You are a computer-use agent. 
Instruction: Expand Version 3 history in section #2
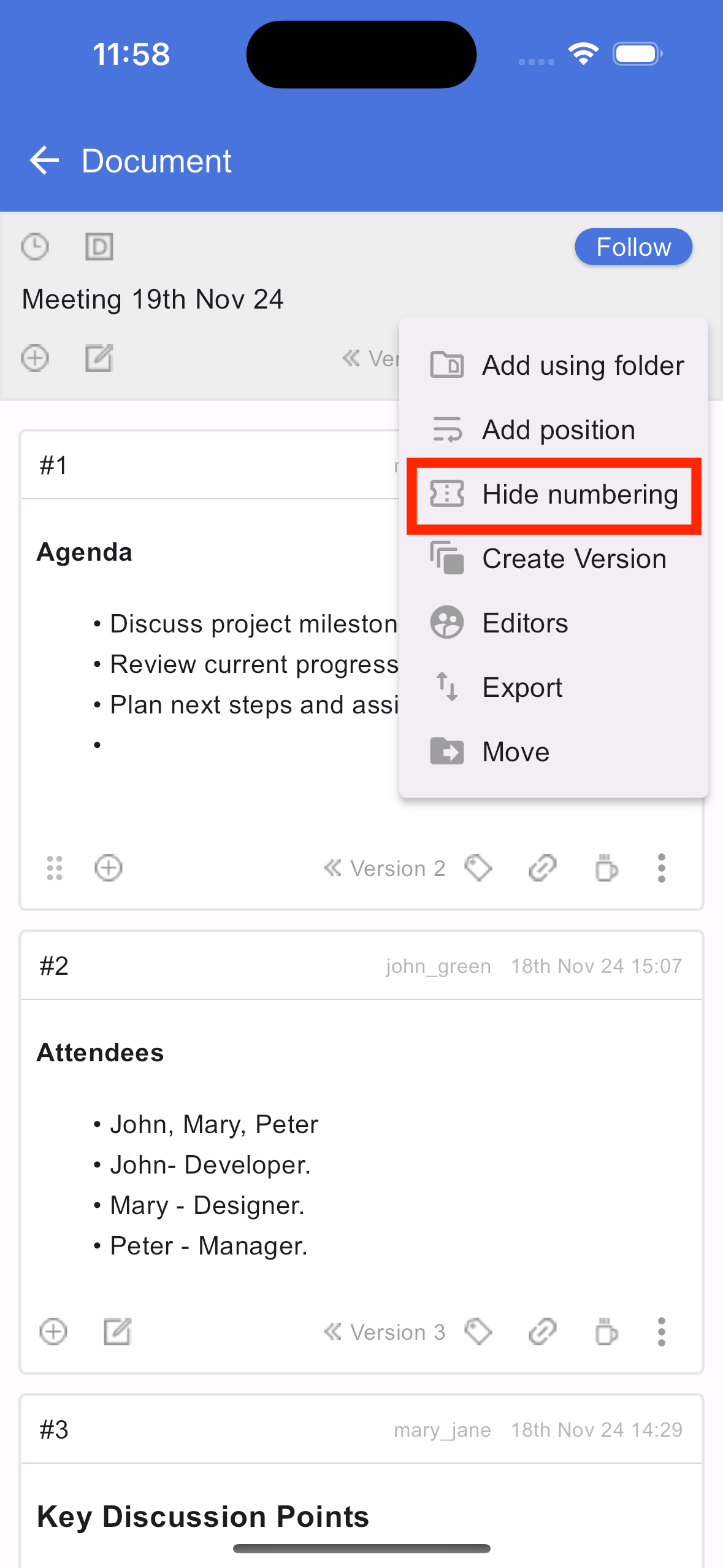[384, 1332]
